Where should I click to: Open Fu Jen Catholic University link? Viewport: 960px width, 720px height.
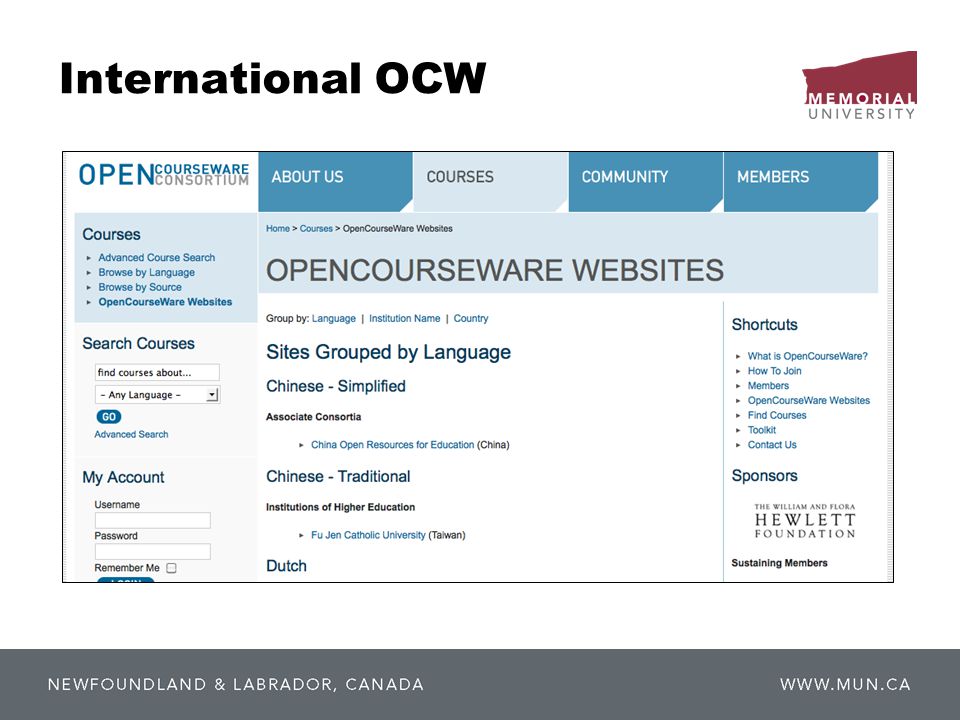click(x=368, y=535)
